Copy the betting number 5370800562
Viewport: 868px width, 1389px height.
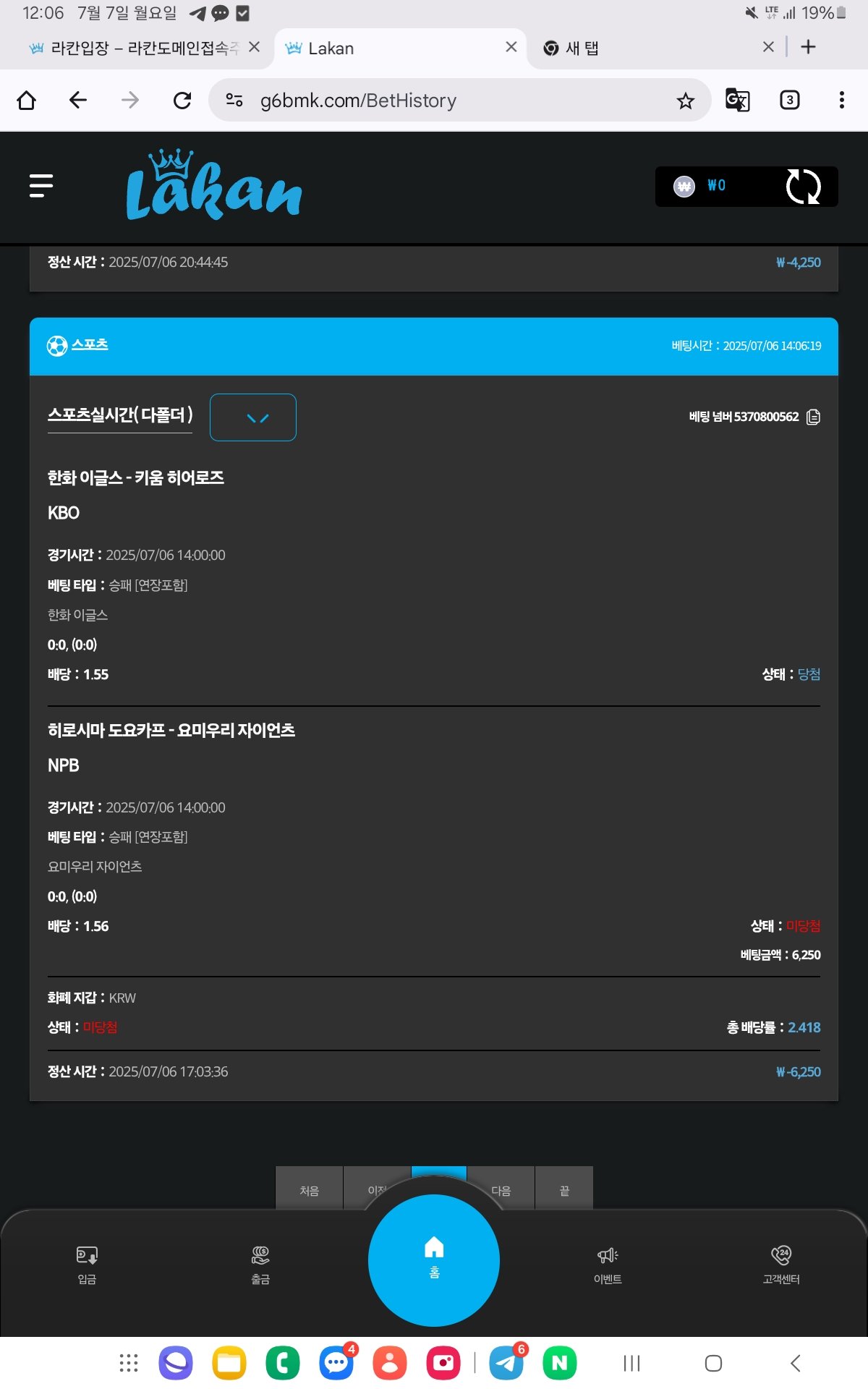[813, 417]
